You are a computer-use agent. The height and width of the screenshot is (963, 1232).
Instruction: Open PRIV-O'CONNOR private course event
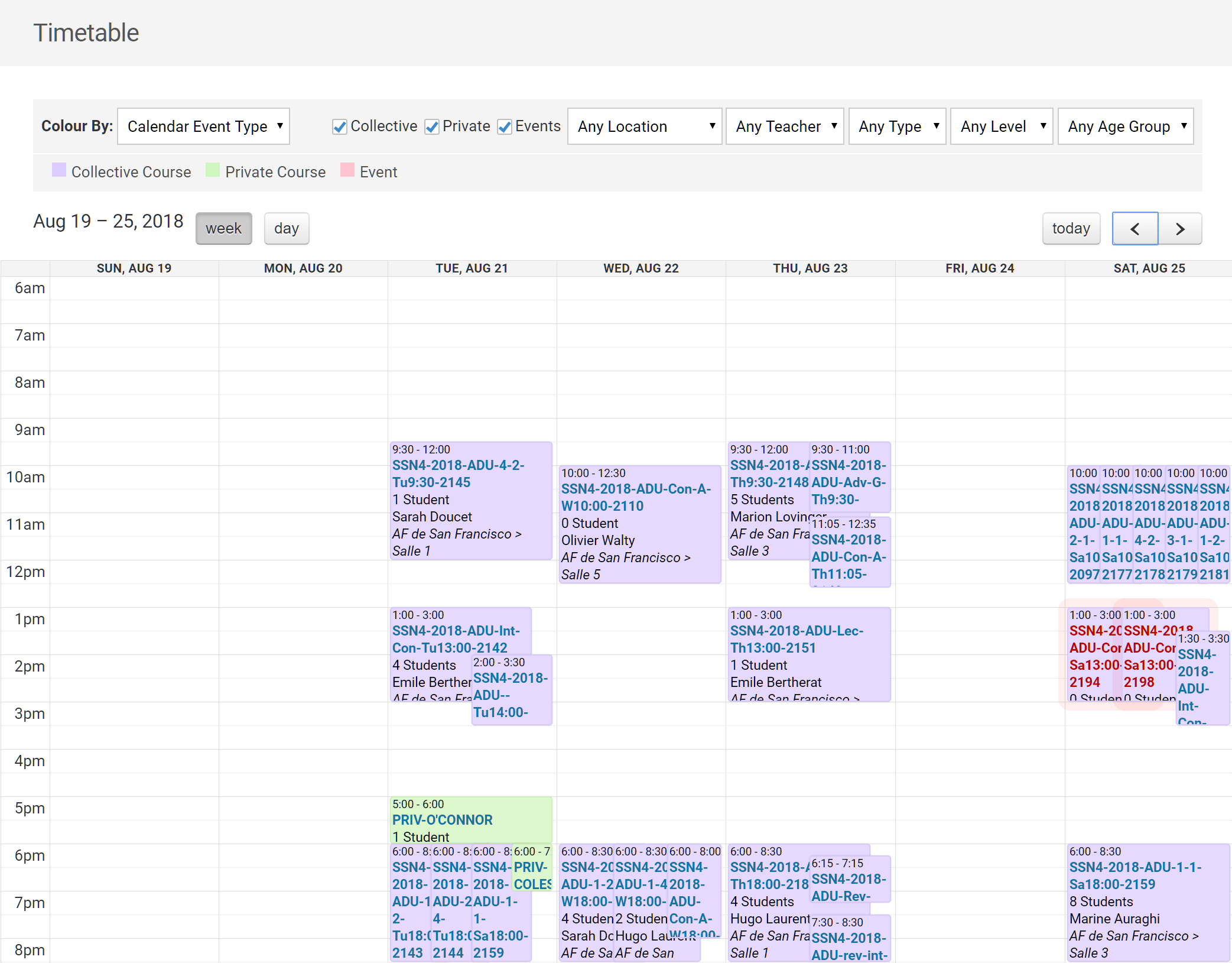coord(442,820)
